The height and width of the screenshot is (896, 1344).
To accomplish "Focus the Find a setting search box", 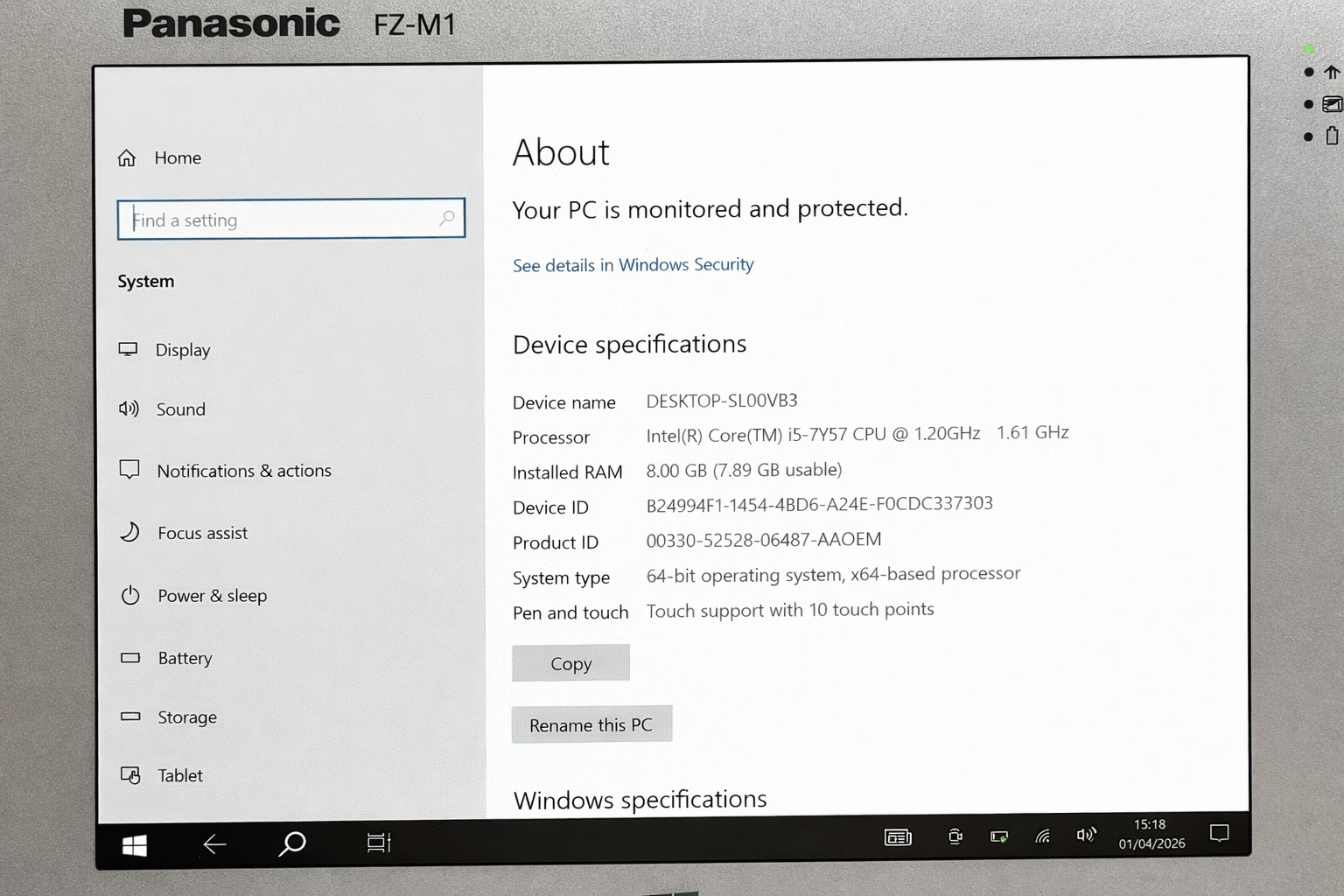I will point(290,219).
